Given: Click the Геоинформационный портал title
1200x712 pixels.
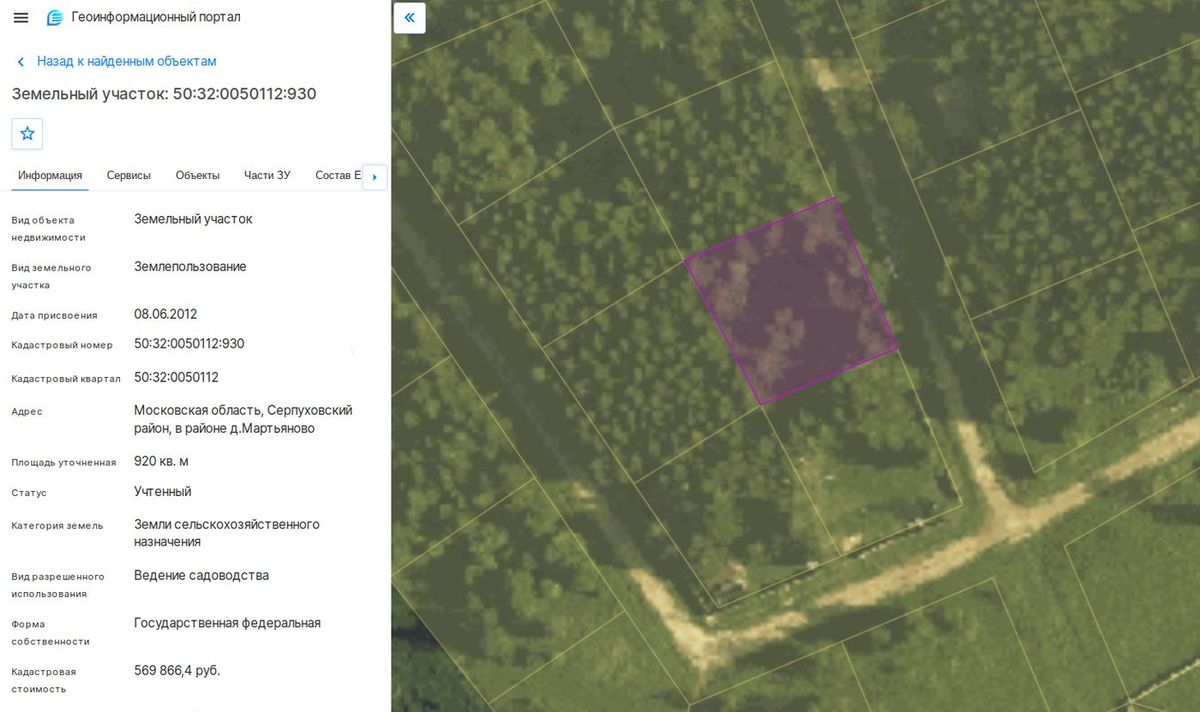Looking at the screenshot, I should (156, 17).
